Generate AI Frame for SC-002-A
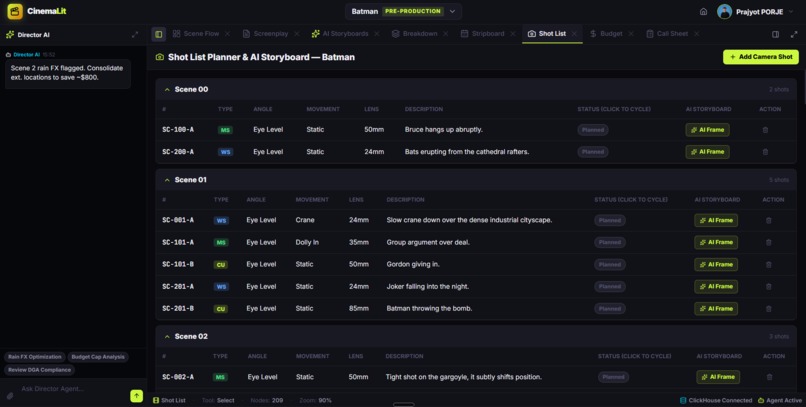The height and width of the screenshot is (407, 806). [718, 377]
